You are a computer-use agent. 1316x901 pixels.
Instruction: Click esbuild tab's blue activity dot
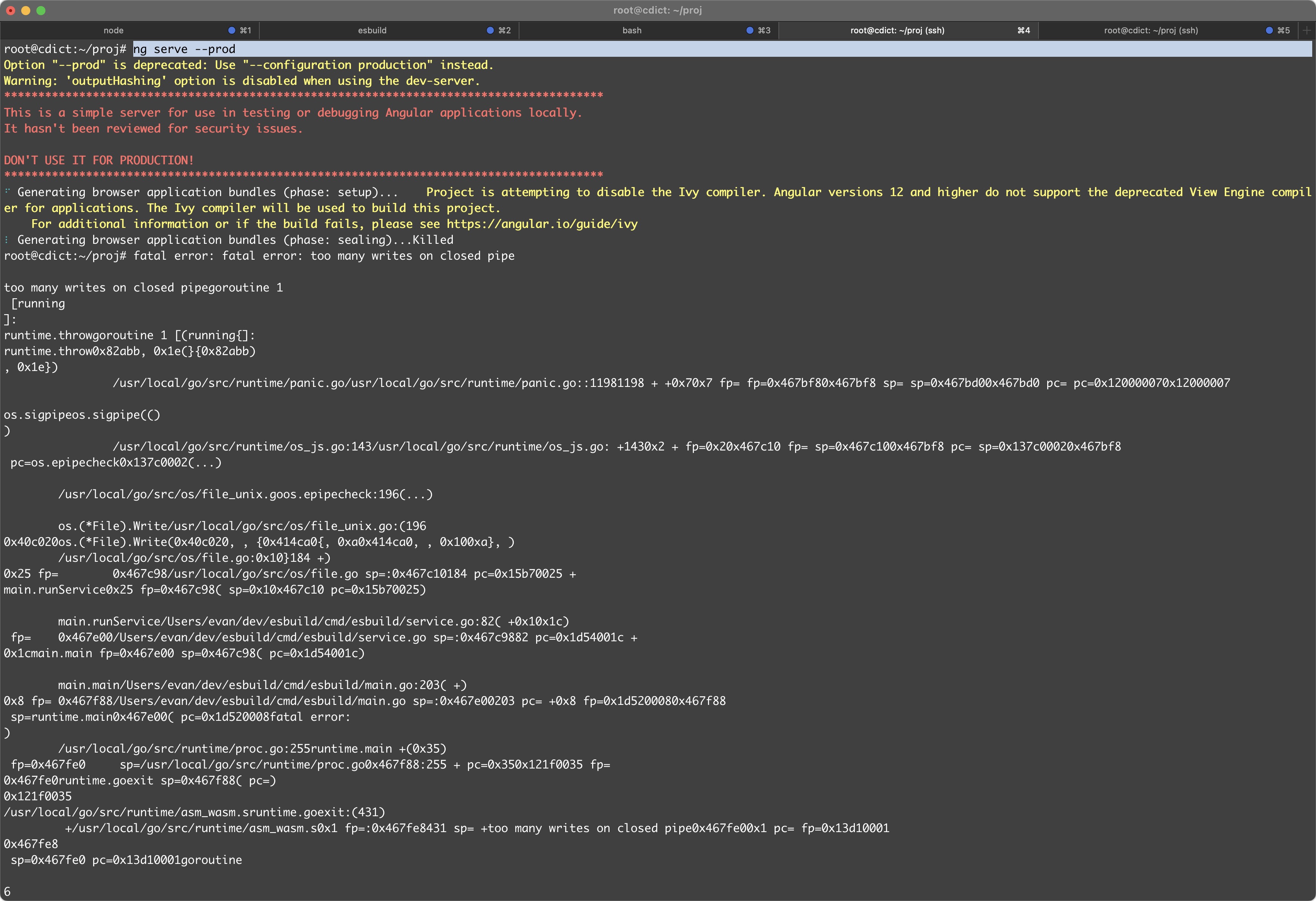pyautogui.click(x=490, y=31)
